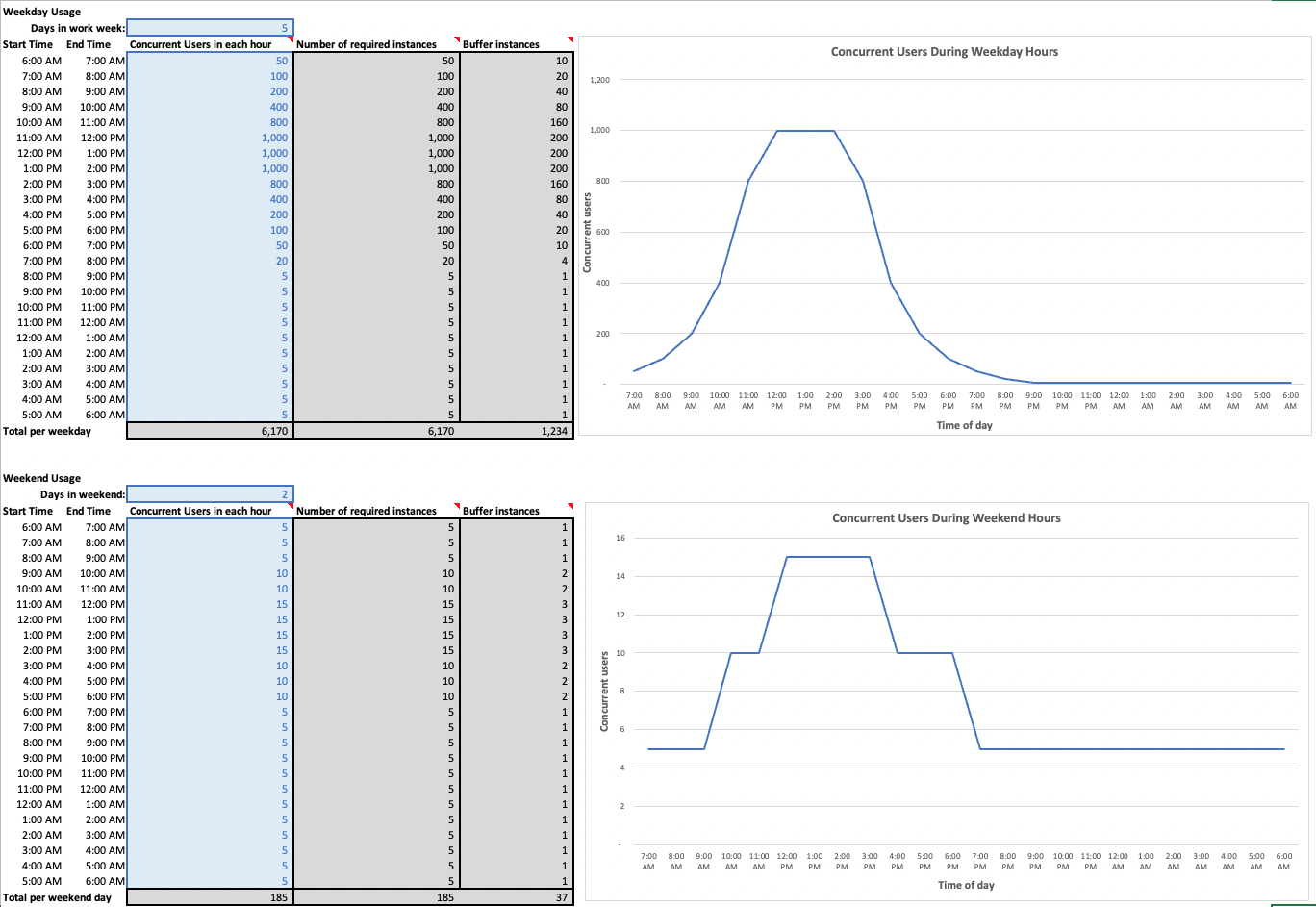Select the Total per weekday label
This screenshot has height=907, width=1316.
click(x=47, y=431)
